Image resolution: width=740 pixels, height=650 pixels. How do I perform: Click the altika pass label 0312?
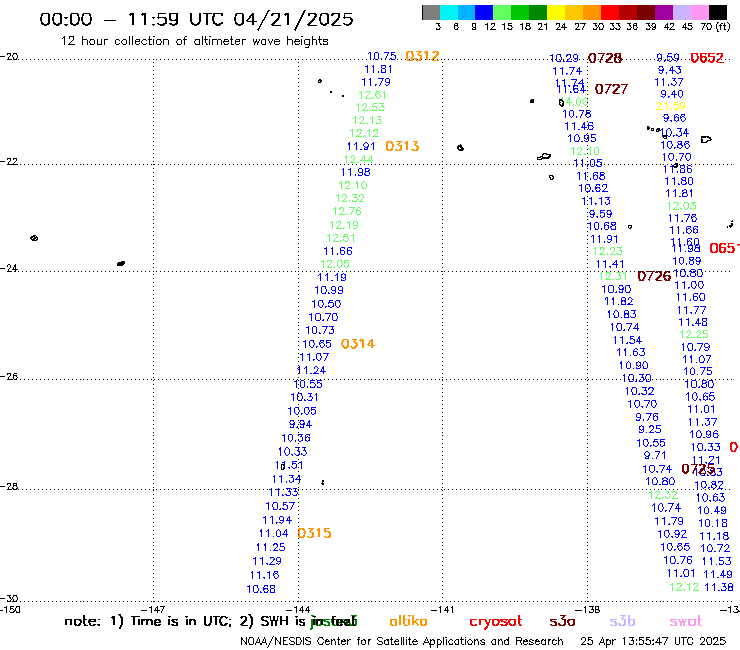422,56
